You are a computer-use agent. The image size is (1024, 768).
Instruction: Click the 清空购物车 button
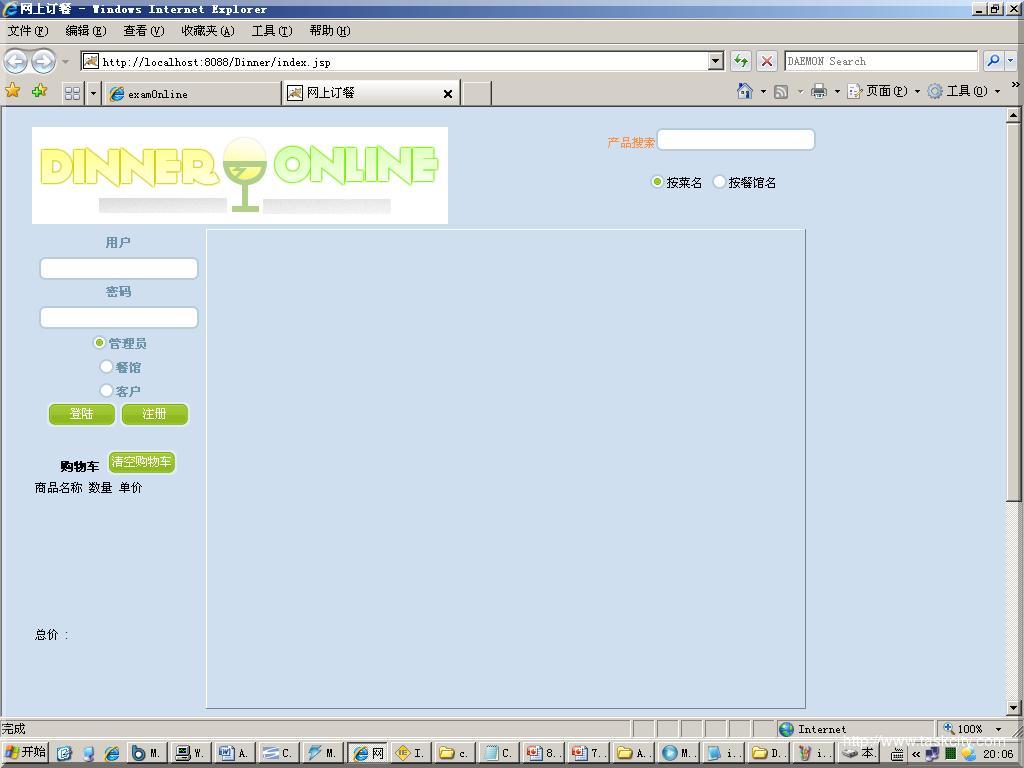point(142,462)
